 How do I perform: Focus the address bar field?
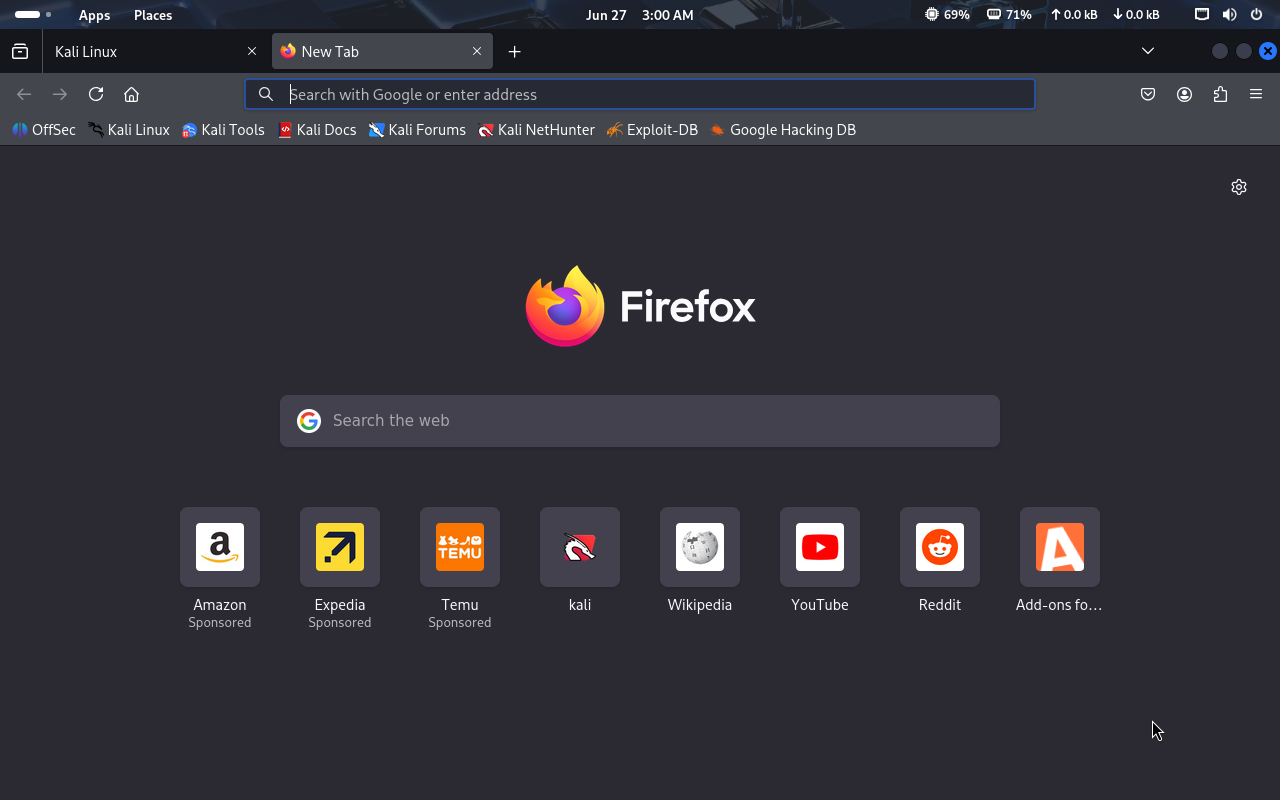click(640, 94)
